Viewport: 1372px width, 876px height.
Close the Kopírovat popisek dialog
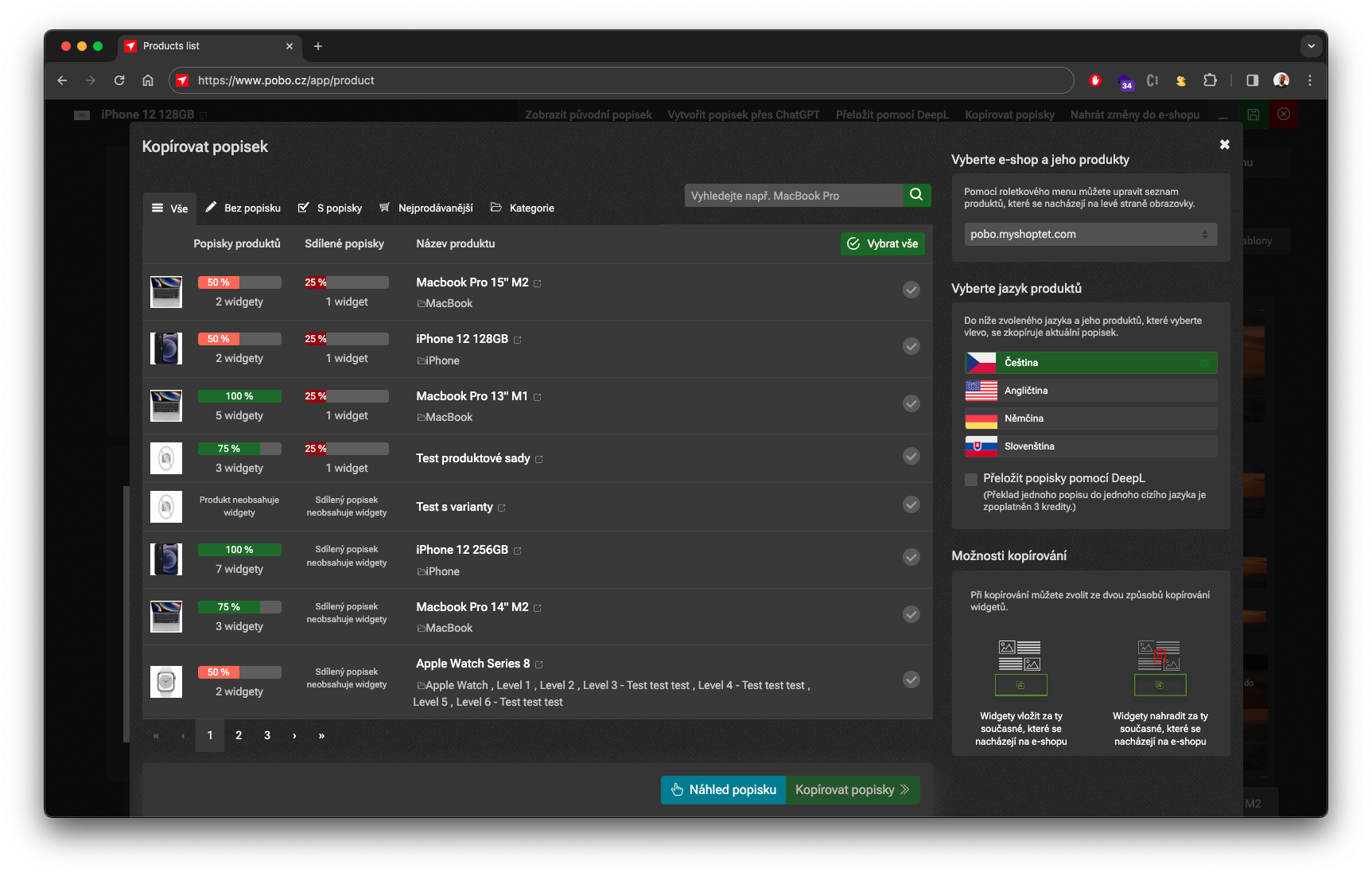tap(1225, 145)
